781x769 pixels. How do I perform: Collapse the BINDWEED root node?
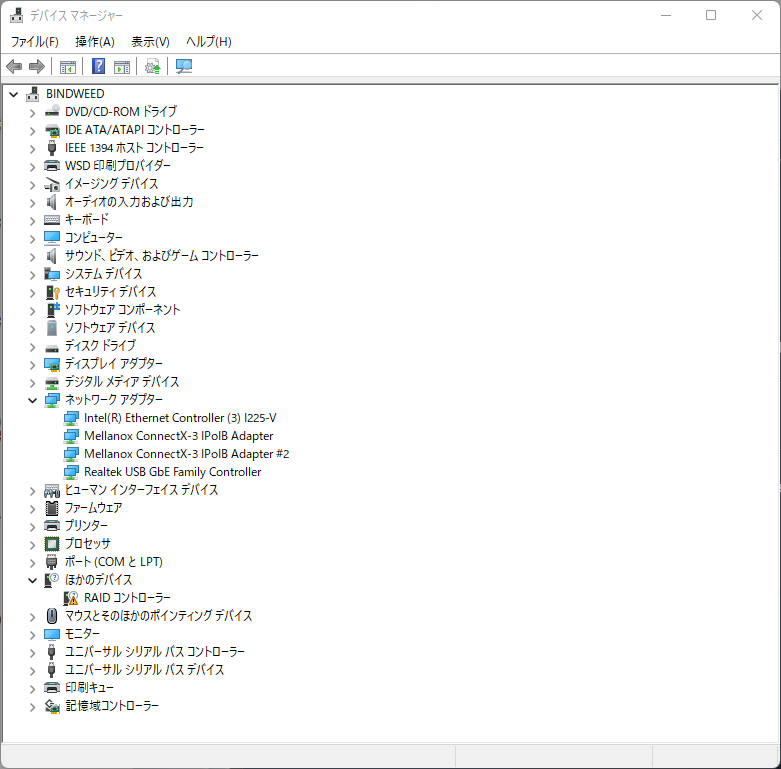[14, 94]
